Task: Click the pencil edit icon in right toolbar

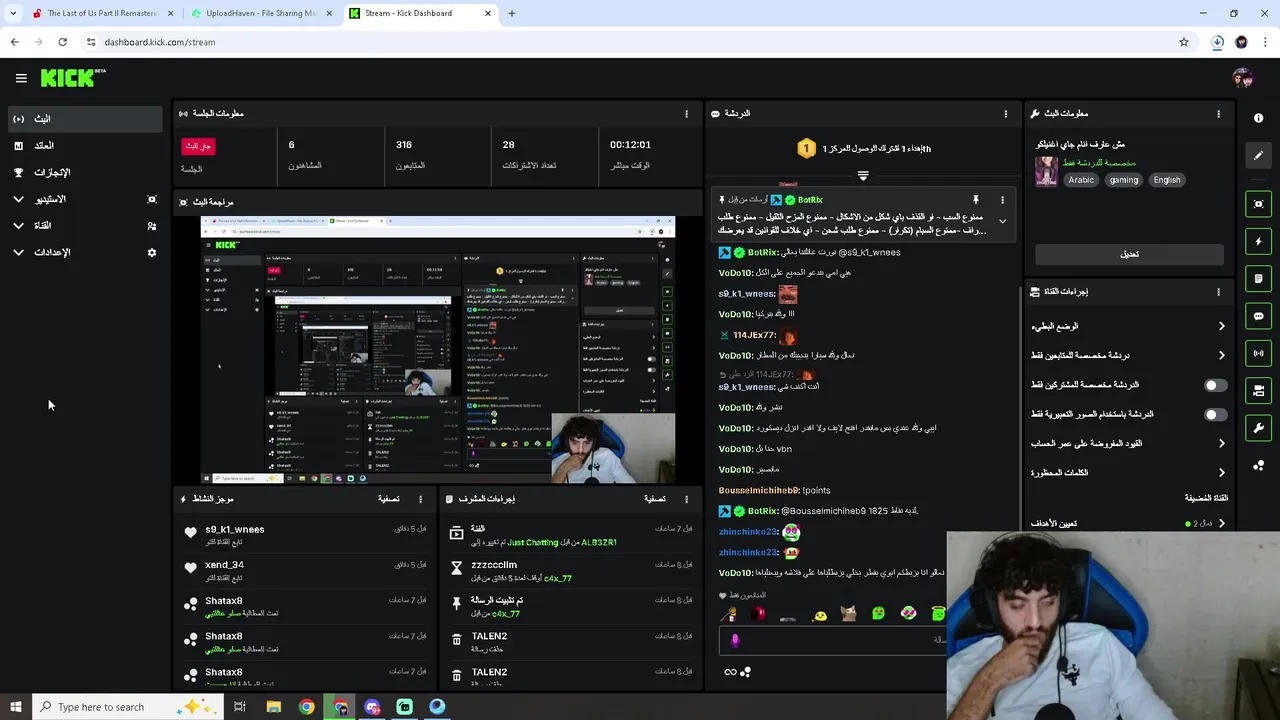Action: pos(1258,155)
